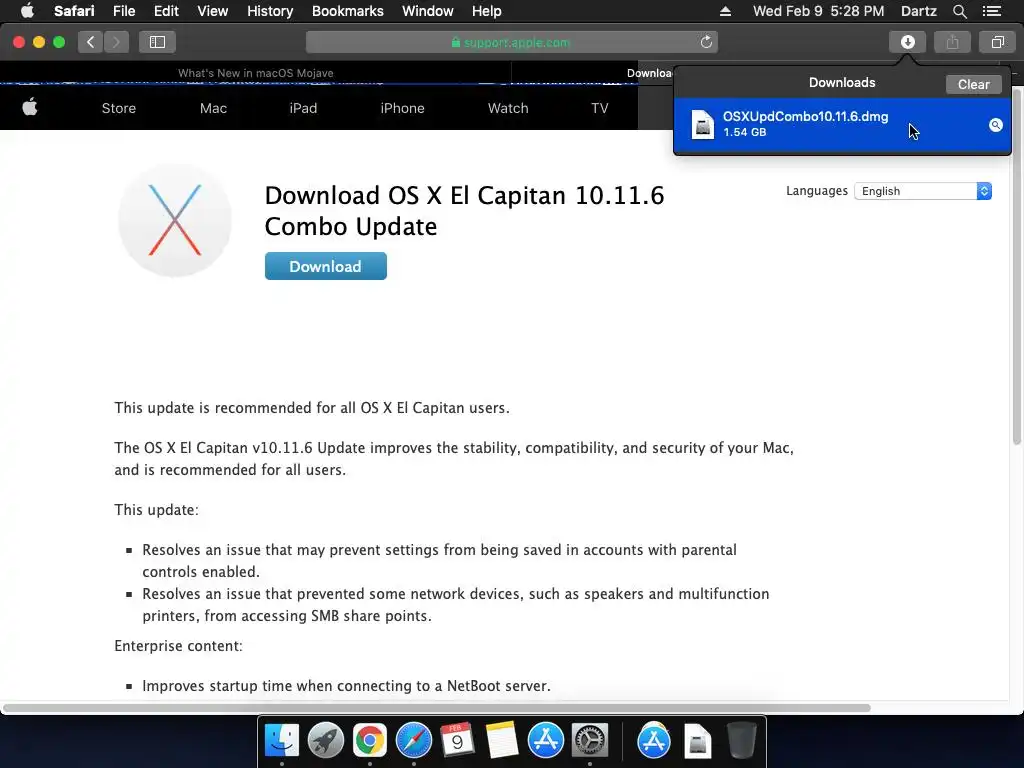
Task: Click the page title Download OS X El Capitan
Action: (x=464, y=210)
